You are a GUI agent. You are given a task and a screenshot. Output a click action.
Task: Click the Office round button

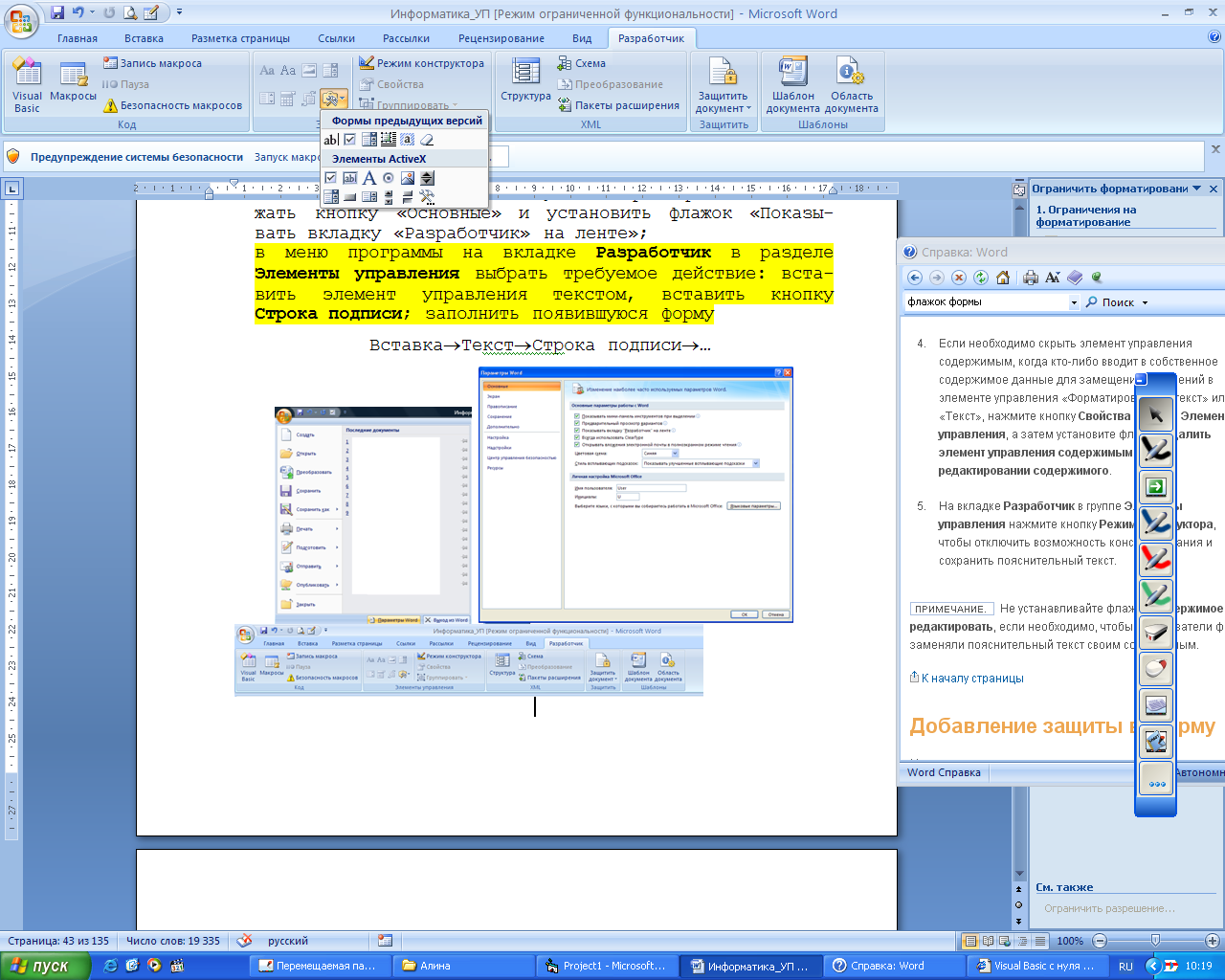21,19
